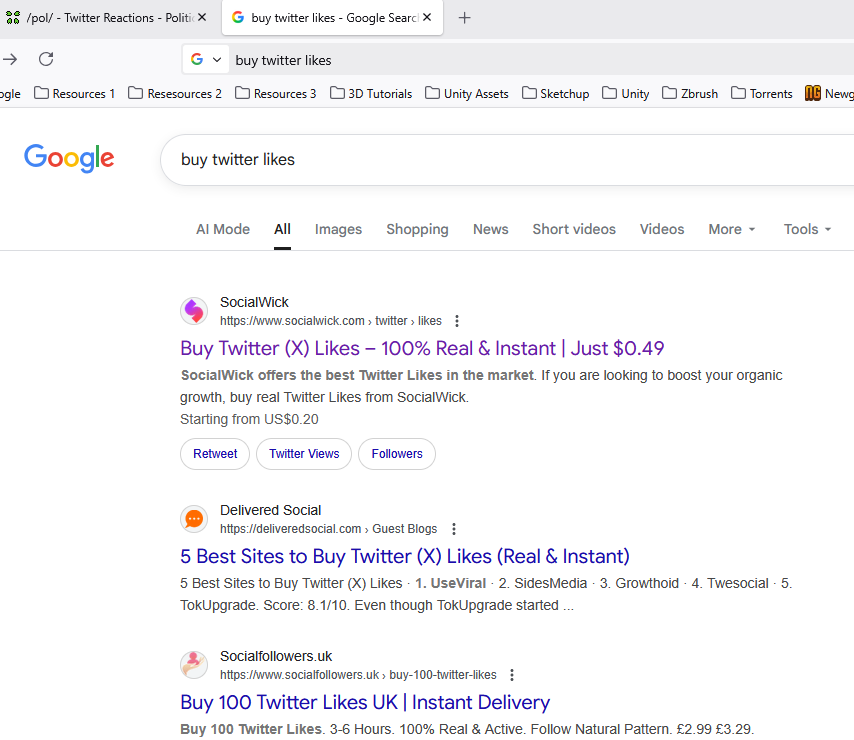854x740 pixels.
Task: Click Delivered Social site favicon
Action: pyautogui.click(x=194, y=519)
